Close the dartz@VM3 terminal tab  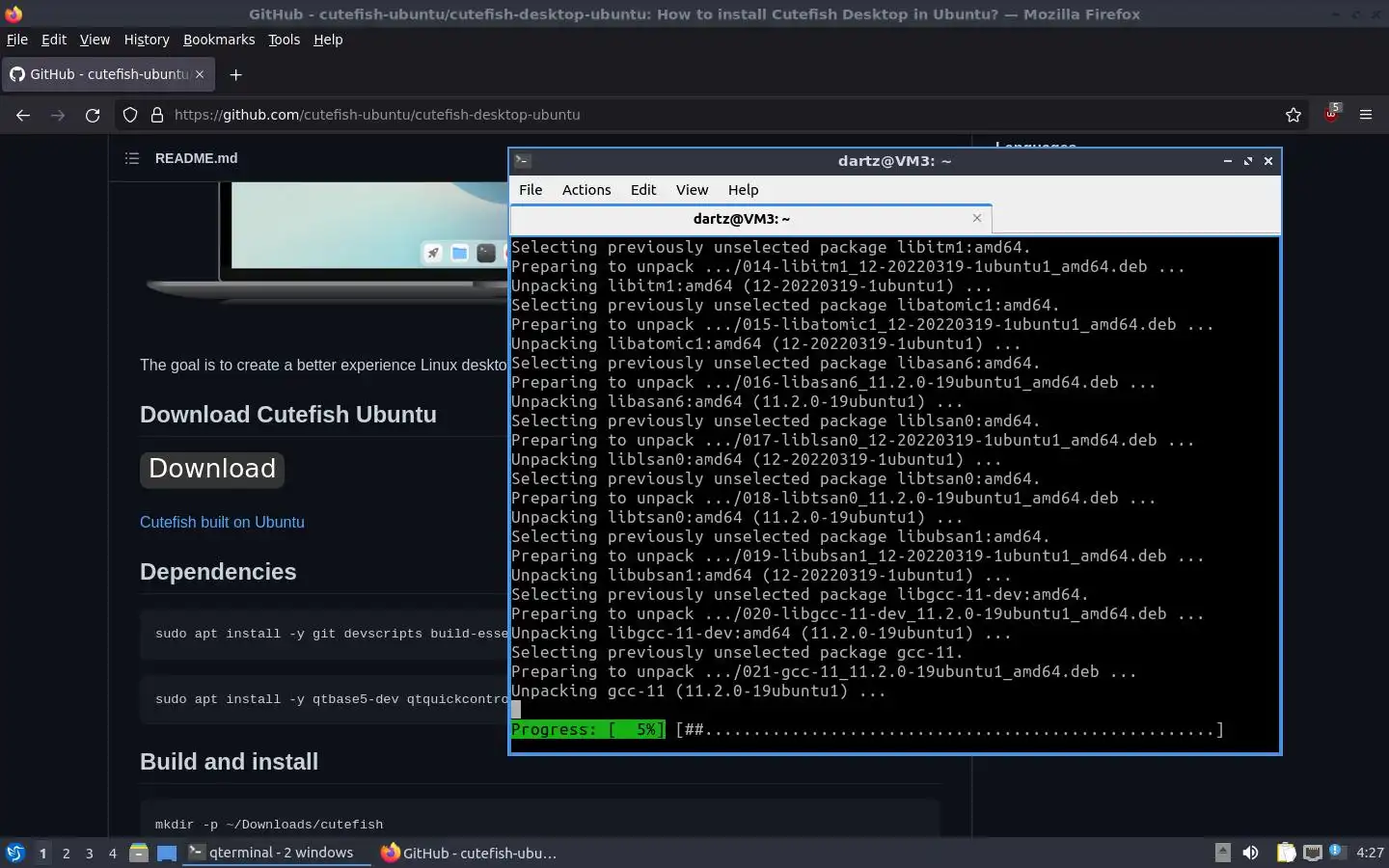(977, 218)
